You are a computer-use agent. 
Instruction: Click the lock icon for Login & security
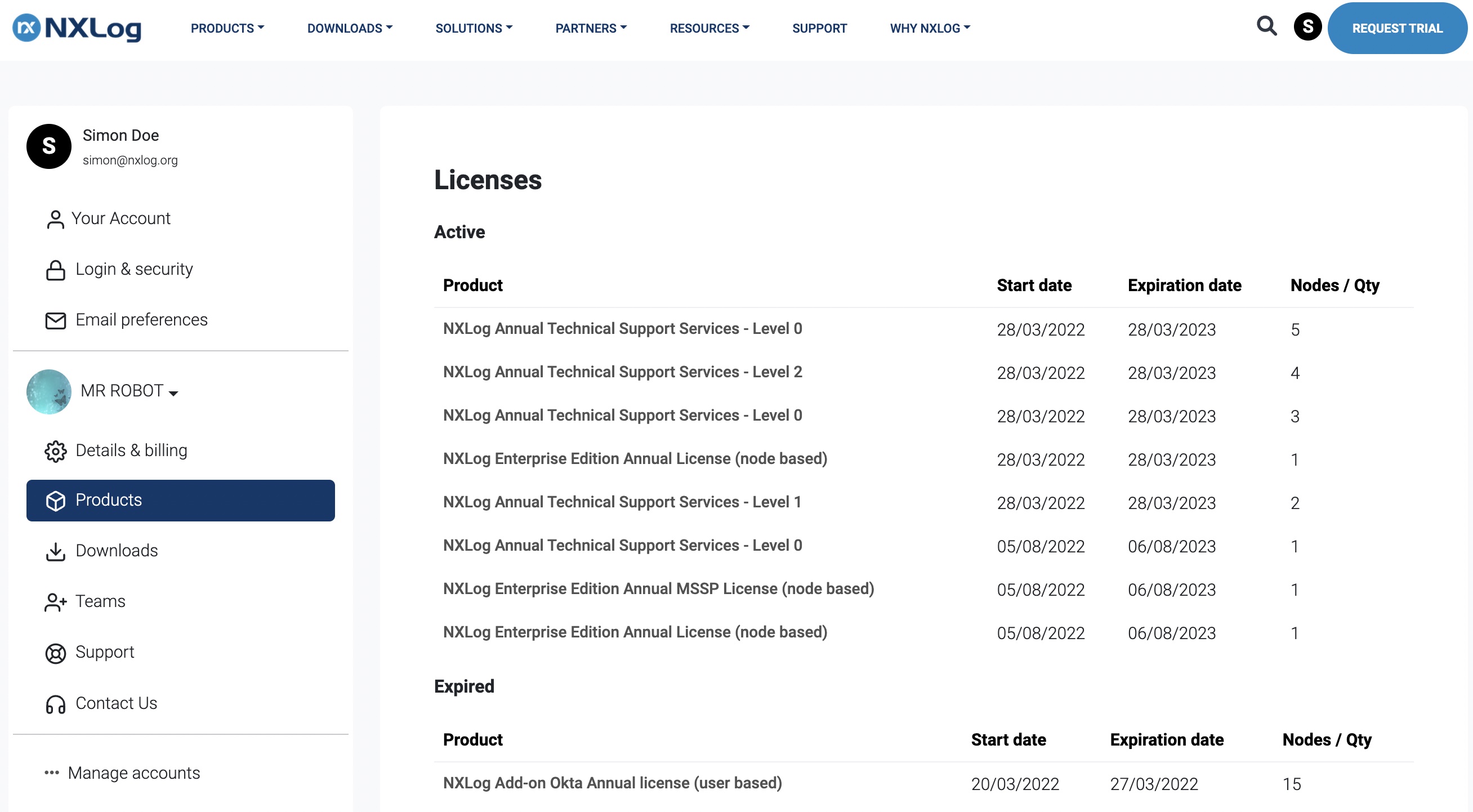tap(56, 269)
